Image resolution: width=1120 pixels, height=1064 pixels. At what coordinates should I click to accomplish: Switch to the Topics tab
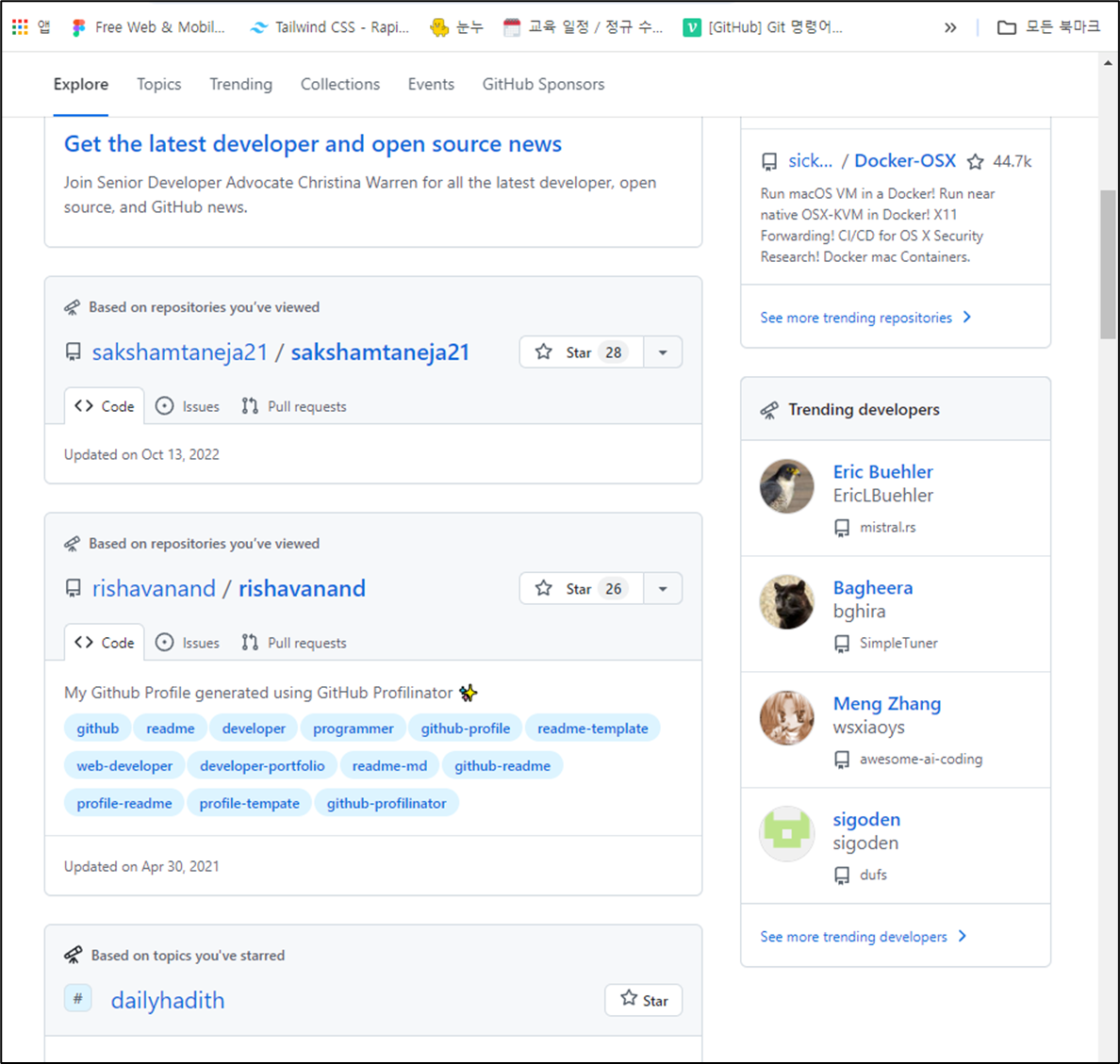click(158, 84)
